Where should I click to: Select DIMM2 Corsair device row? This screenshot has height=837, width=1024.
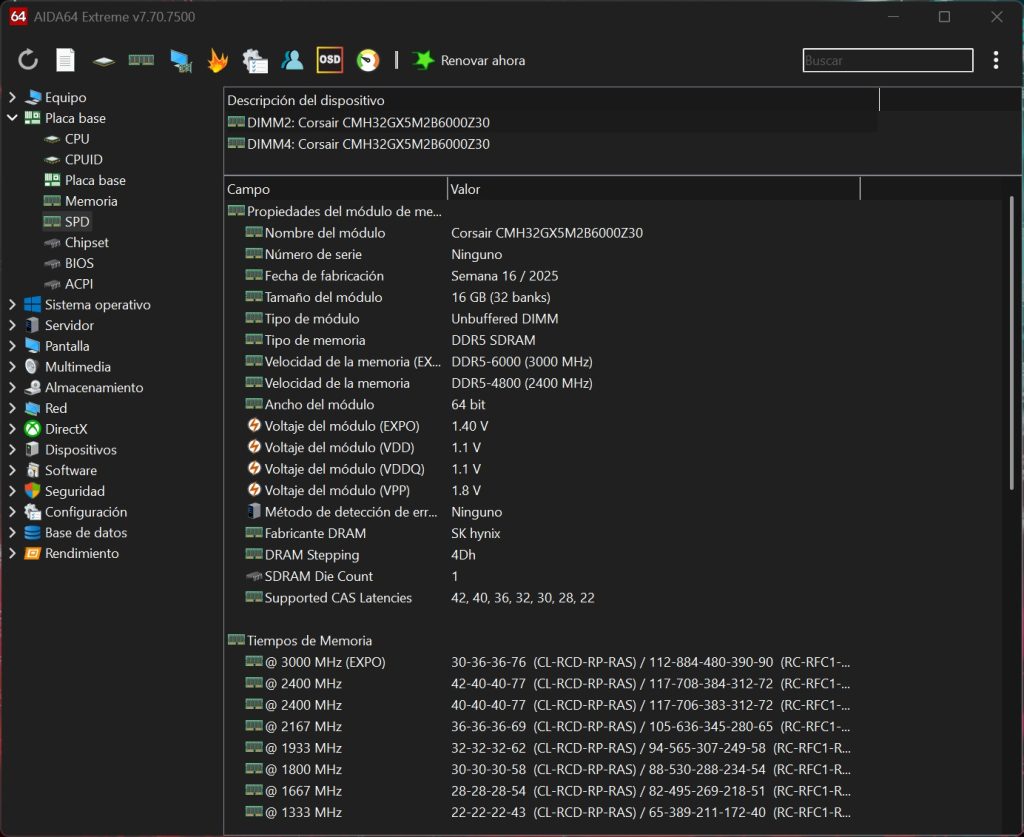pos(552,122)
